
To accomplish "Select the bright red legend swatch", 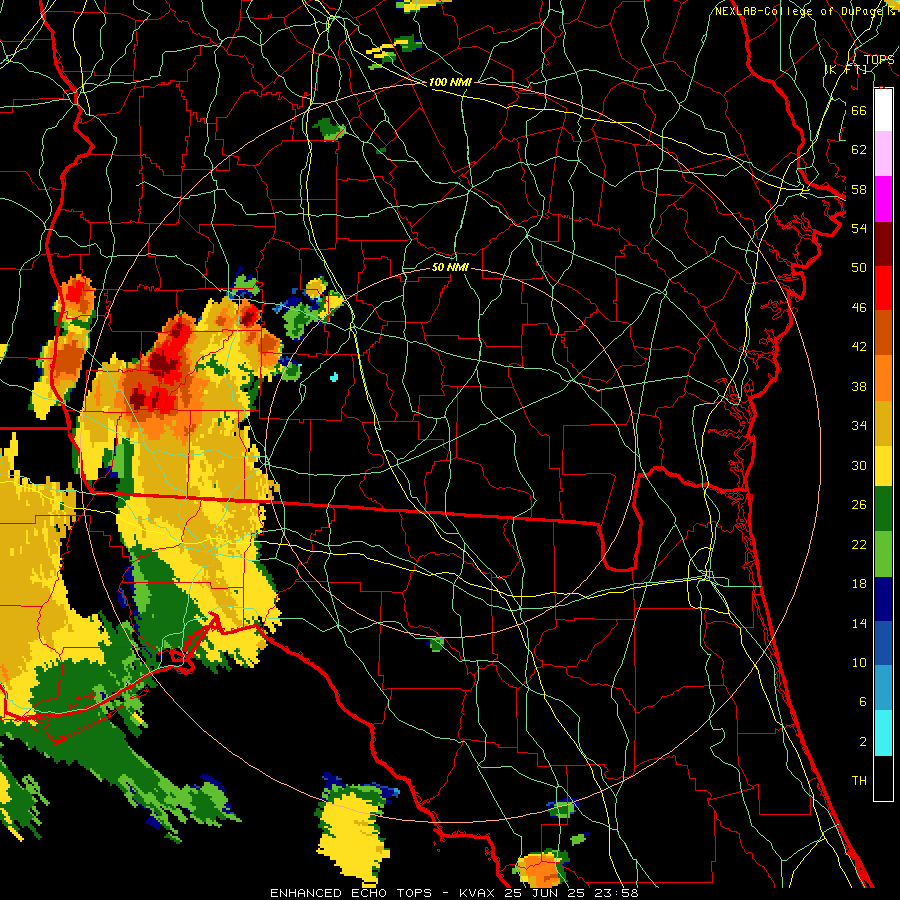I will click(x=883, y=288).
